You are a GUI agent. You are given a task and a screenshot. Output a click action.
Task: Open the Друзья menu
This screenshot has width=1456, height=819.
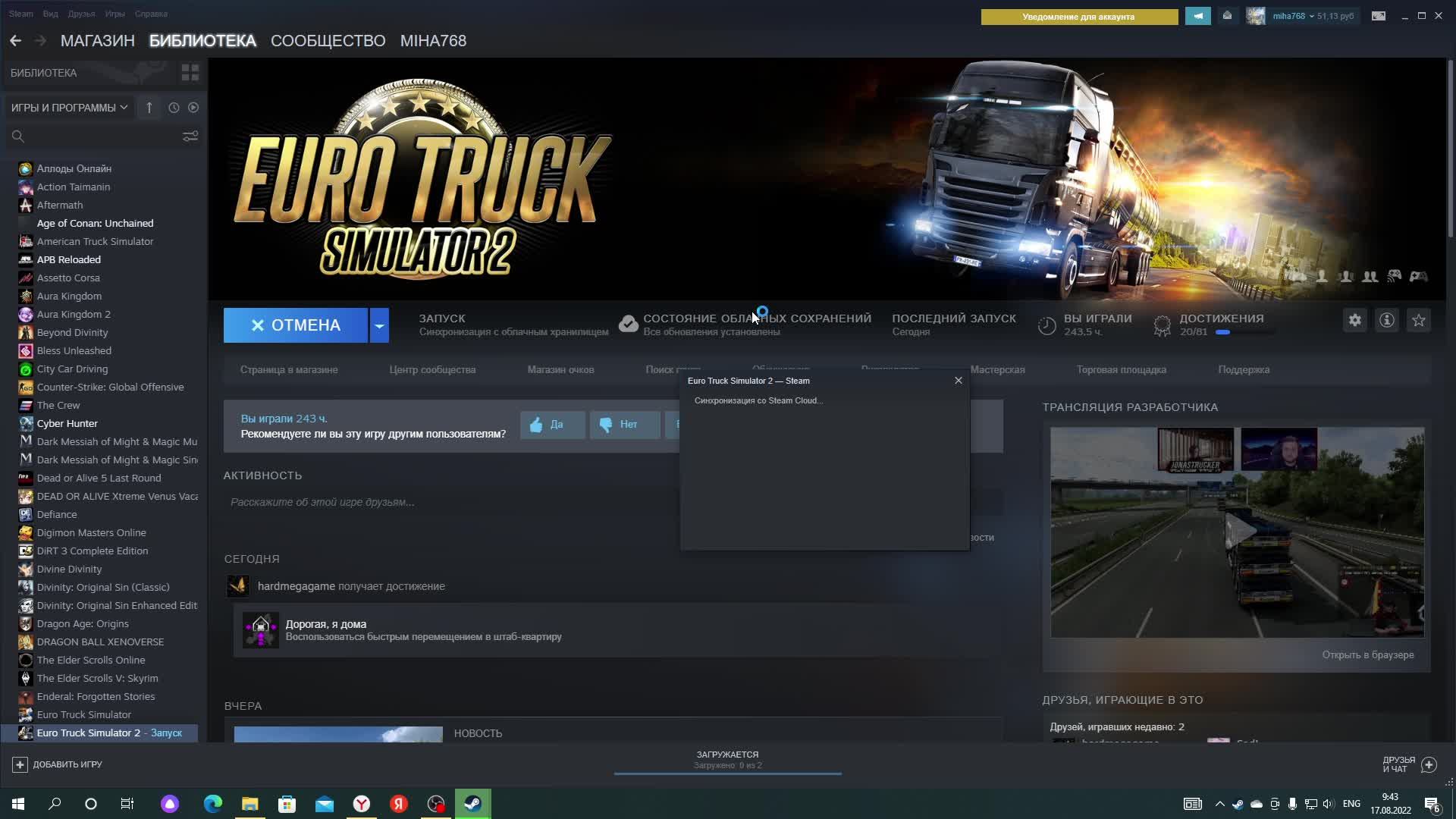pos(81,14)
